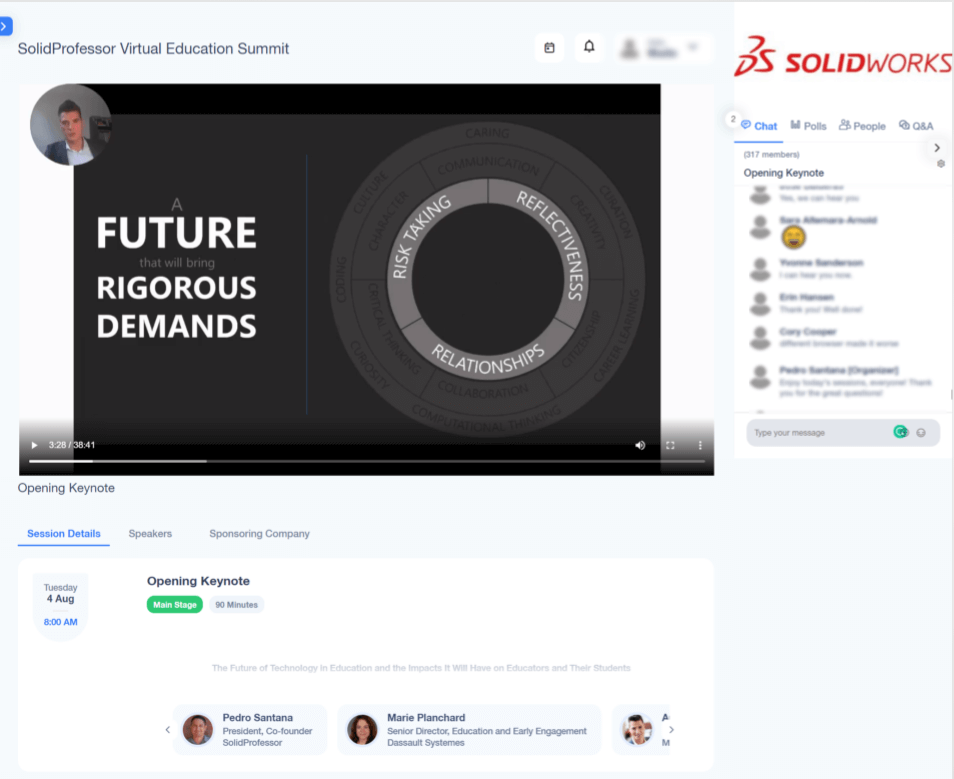Open the notifications bell icon
954x779 pixels.
click(x=589, y=47)
